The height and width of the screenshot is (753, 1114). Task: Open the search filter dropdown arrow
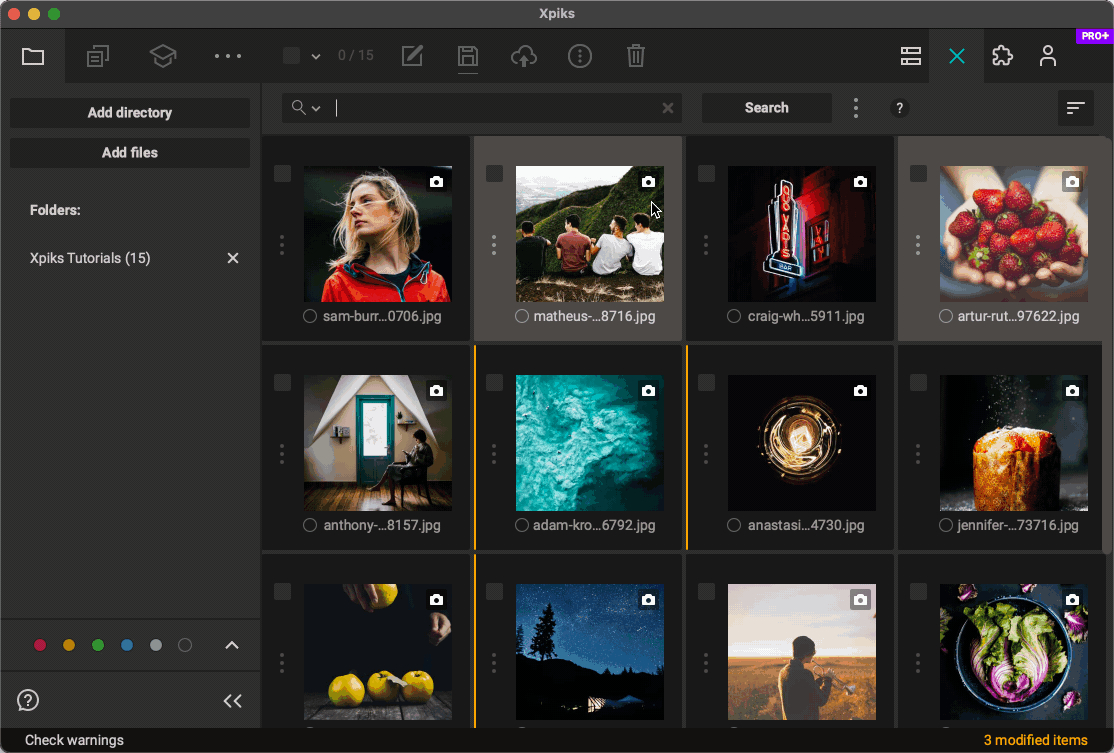[316, 107]
